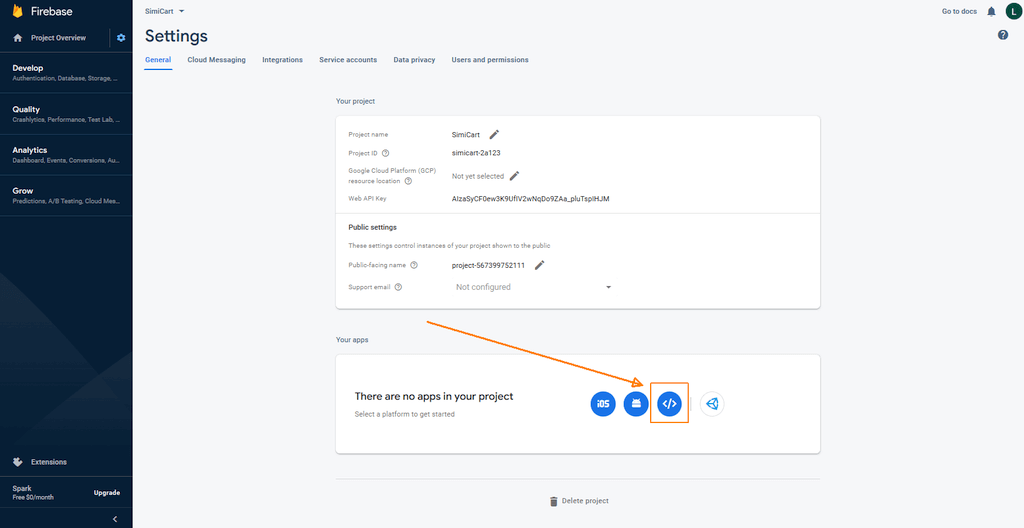The width and height of the screenshot is (1024, 528).
Task: Edit GCP resource location pencil icon
Action: point(515,176)
